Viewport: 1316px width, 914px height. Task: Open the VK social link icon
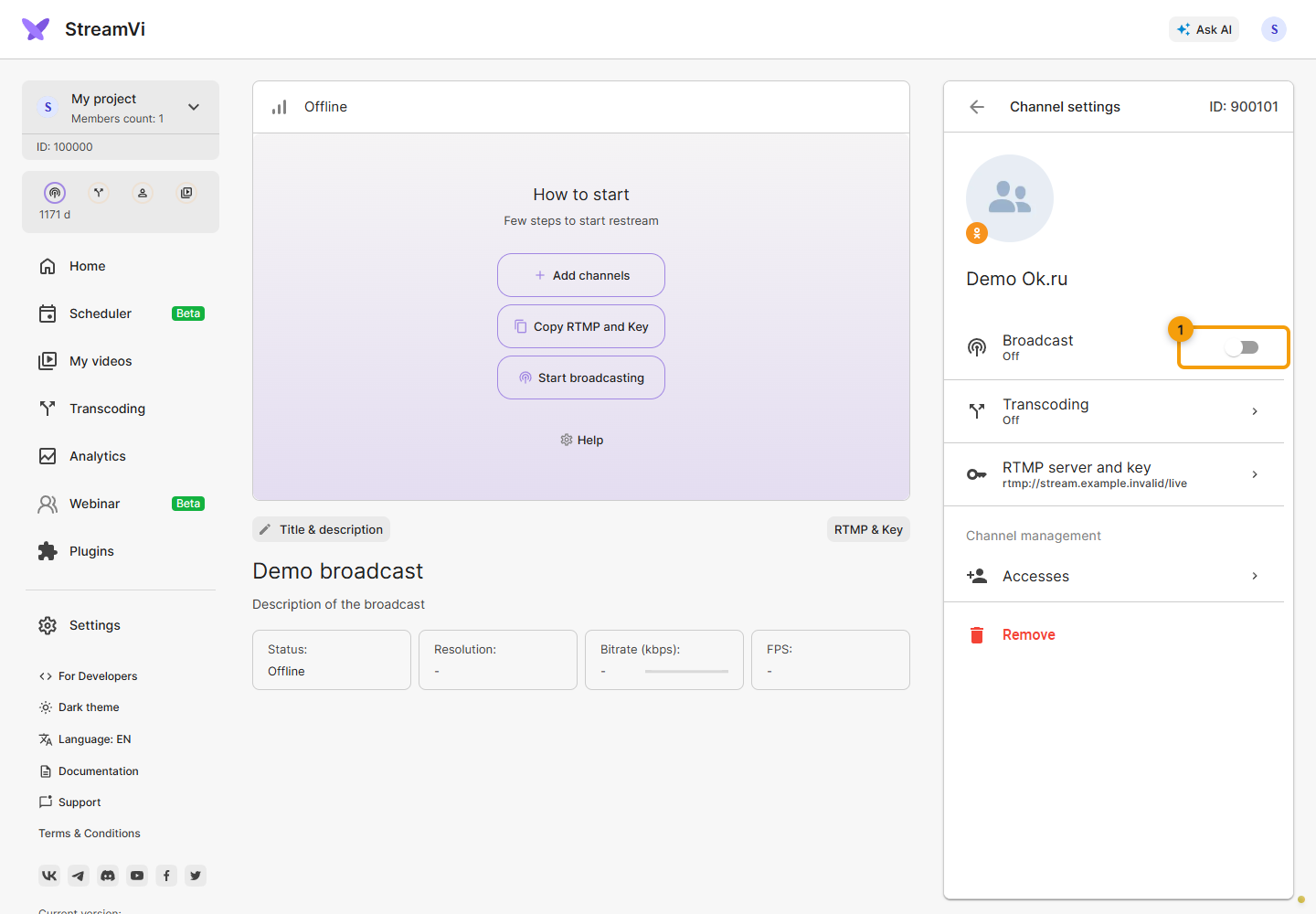coord(49,876)
